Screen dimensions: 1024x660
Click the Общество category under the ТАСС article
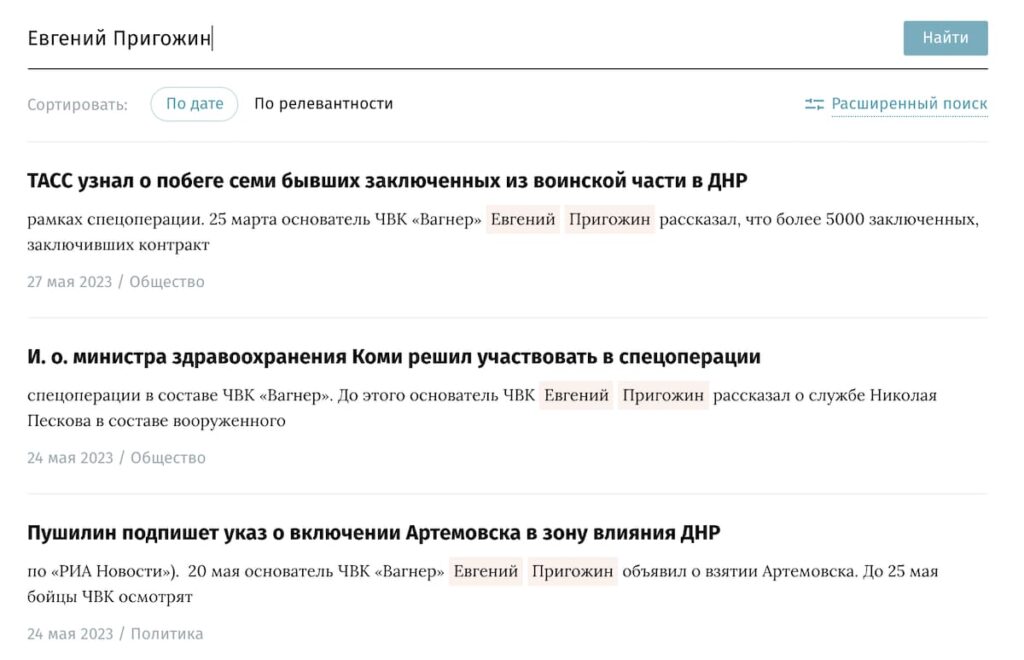tap(167, 282)
